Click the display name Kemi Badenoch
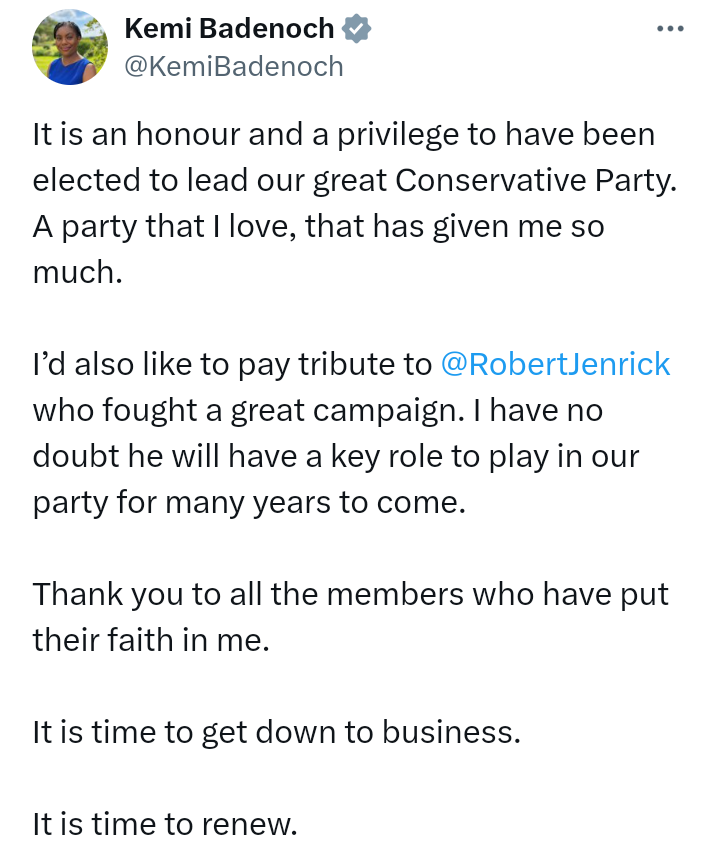Screen dimensions: 720x857 (229, 29)
